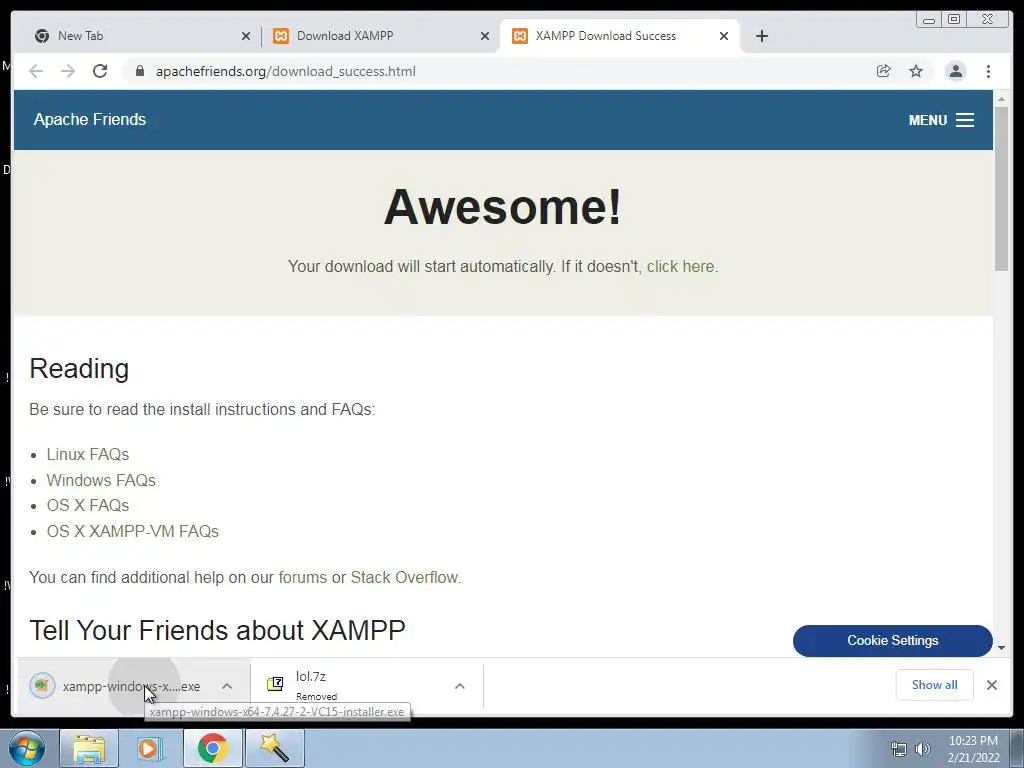Click the padlock site info icon

coord(139,71)
